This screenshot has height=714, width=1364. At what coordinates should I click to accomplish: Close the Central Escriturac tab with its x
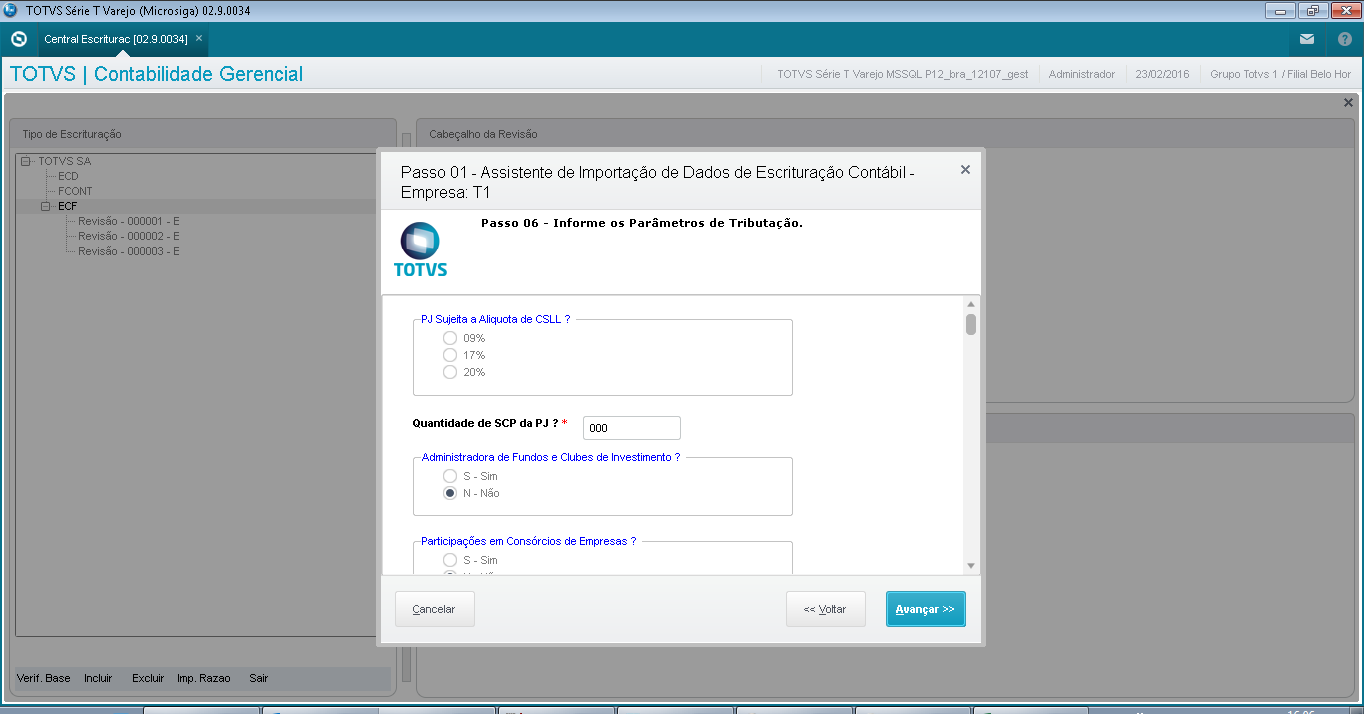point(199,38)
